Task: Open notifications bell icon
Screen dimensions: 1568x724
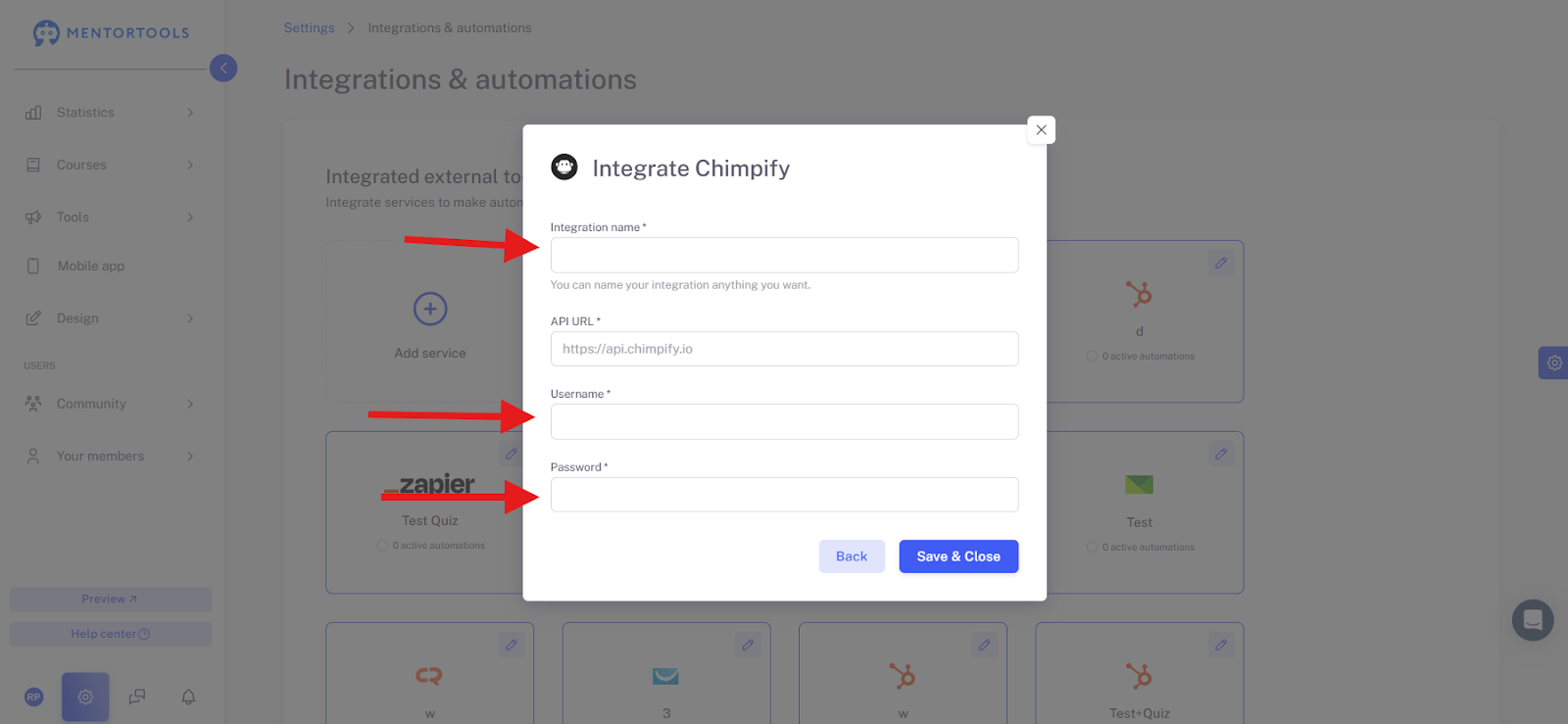Action: coord(188,697)
